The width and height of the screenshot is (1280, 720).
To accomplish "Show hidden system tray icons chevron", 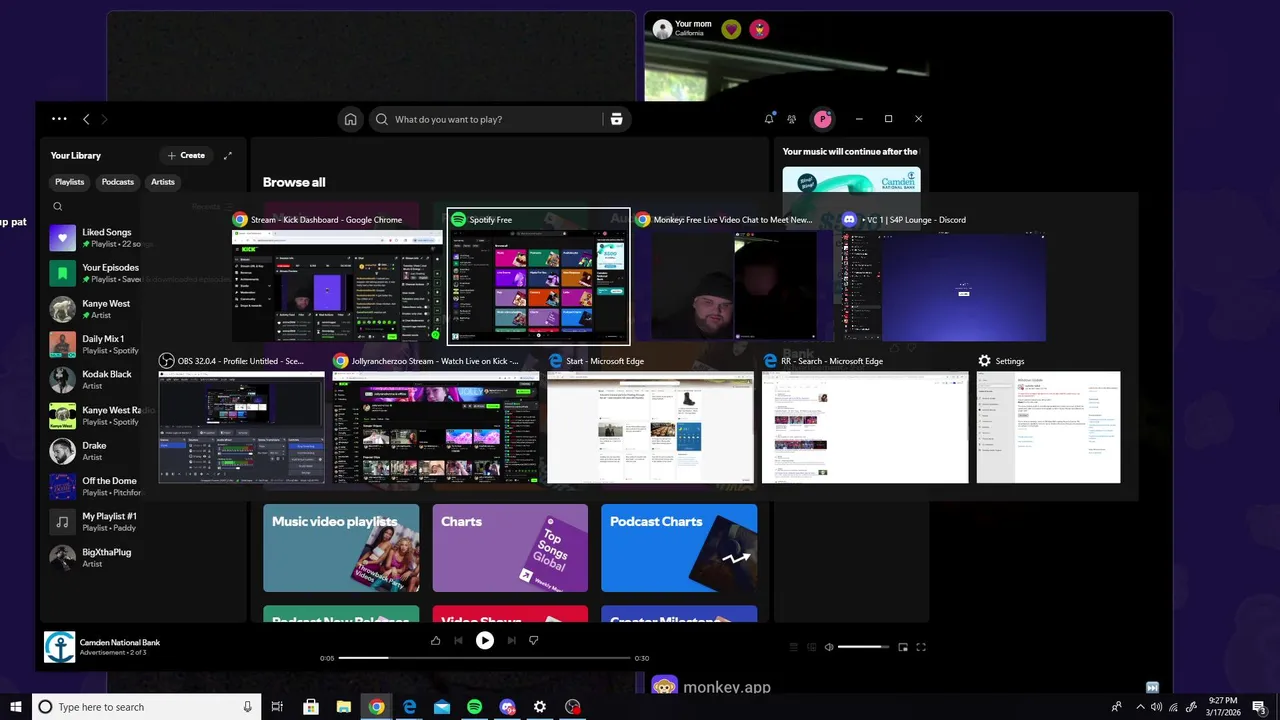I will pos(1140,707).
